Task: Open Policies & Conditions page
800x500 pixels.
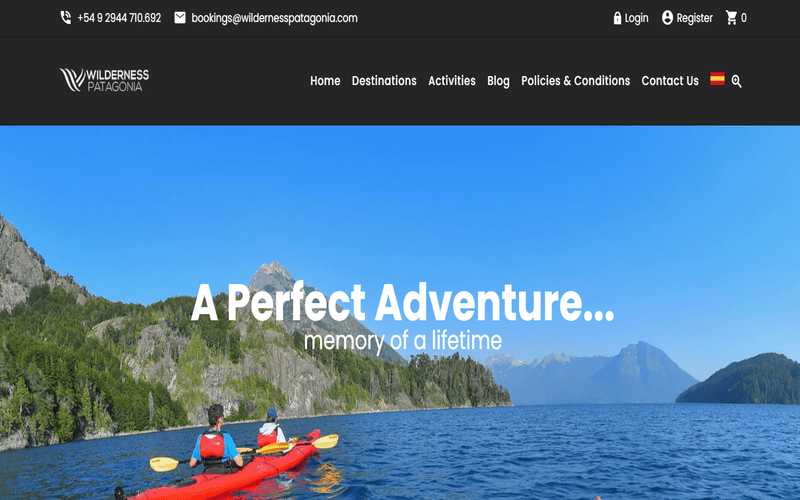Action: 575,81
